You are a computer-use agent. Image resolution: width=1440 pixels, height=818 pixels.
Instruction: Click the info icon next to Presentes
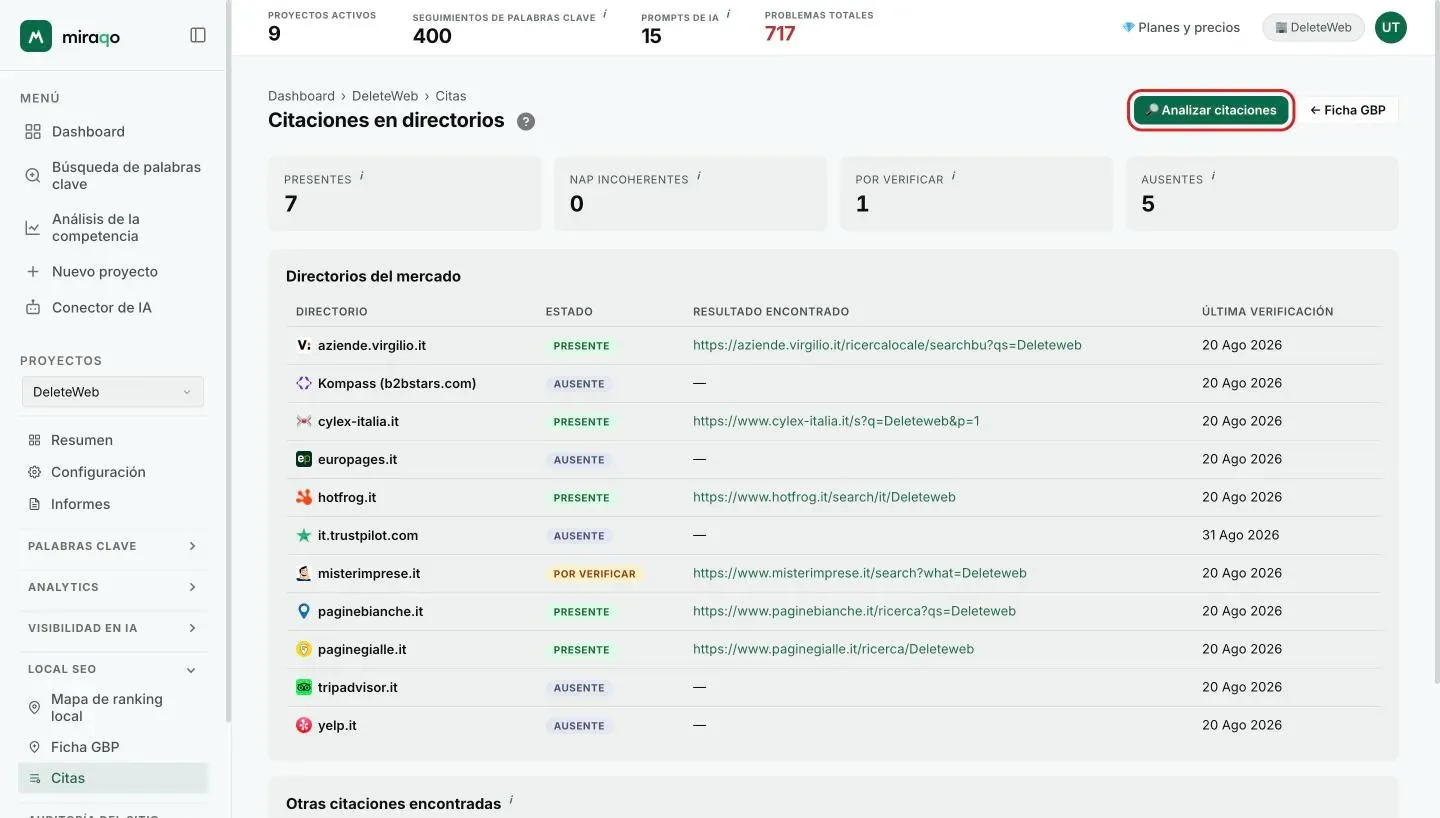pos(361,176)
